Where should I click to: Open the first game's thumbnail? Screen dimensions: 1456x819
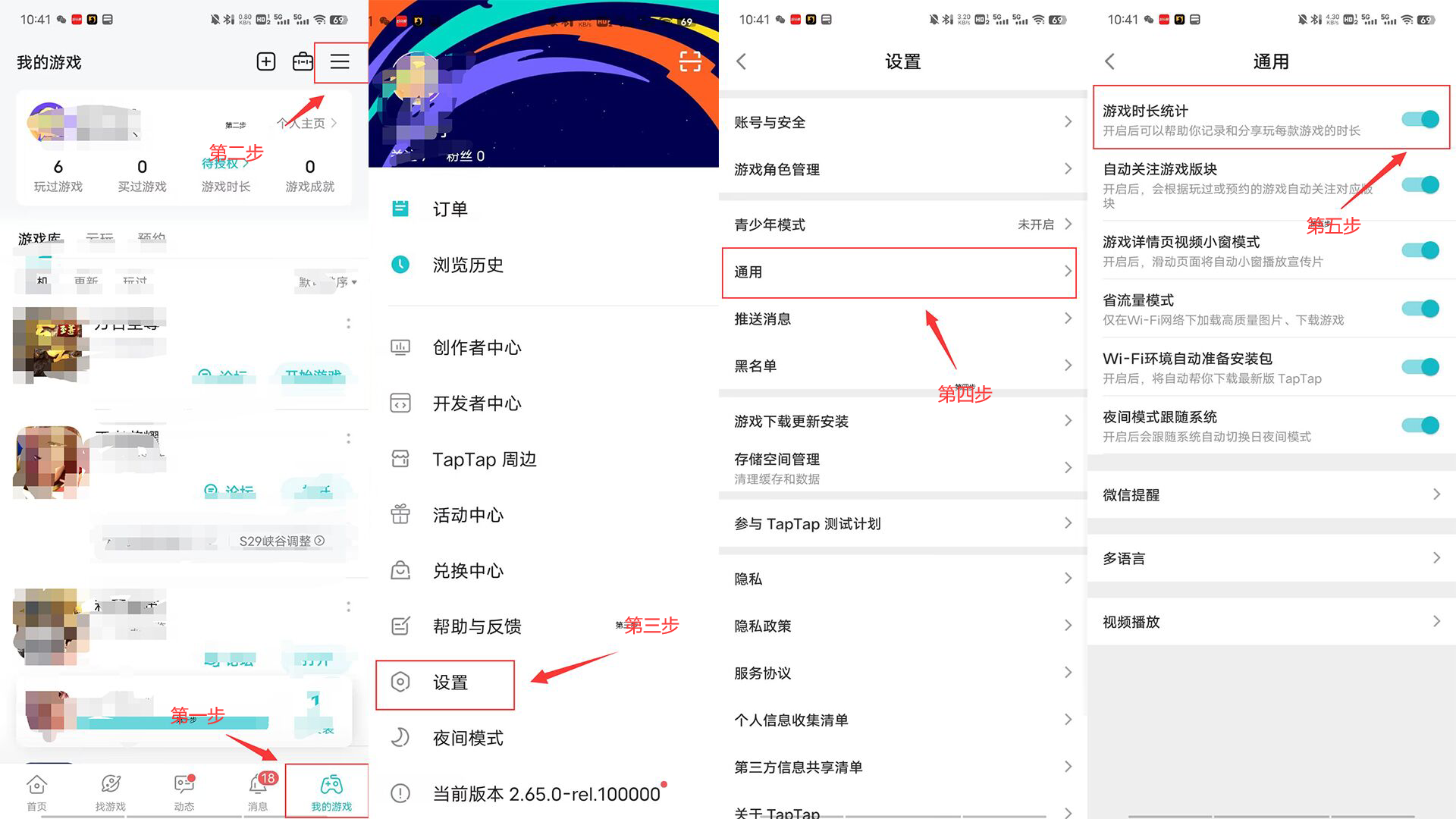tap(50, 345)
